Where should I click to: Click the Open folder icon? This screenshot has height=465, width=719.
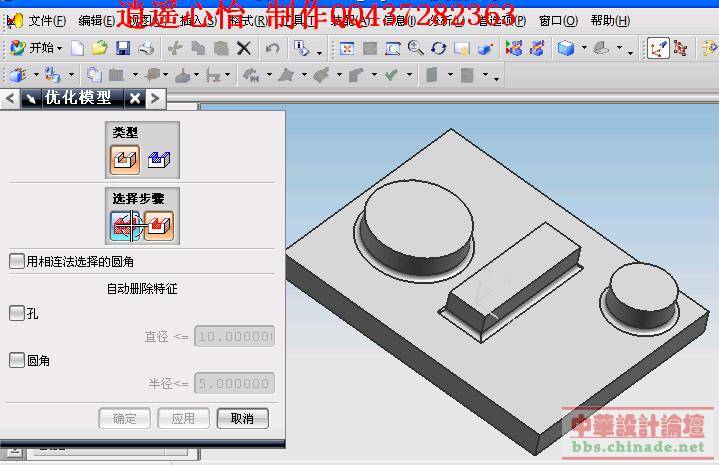point(100,48)
